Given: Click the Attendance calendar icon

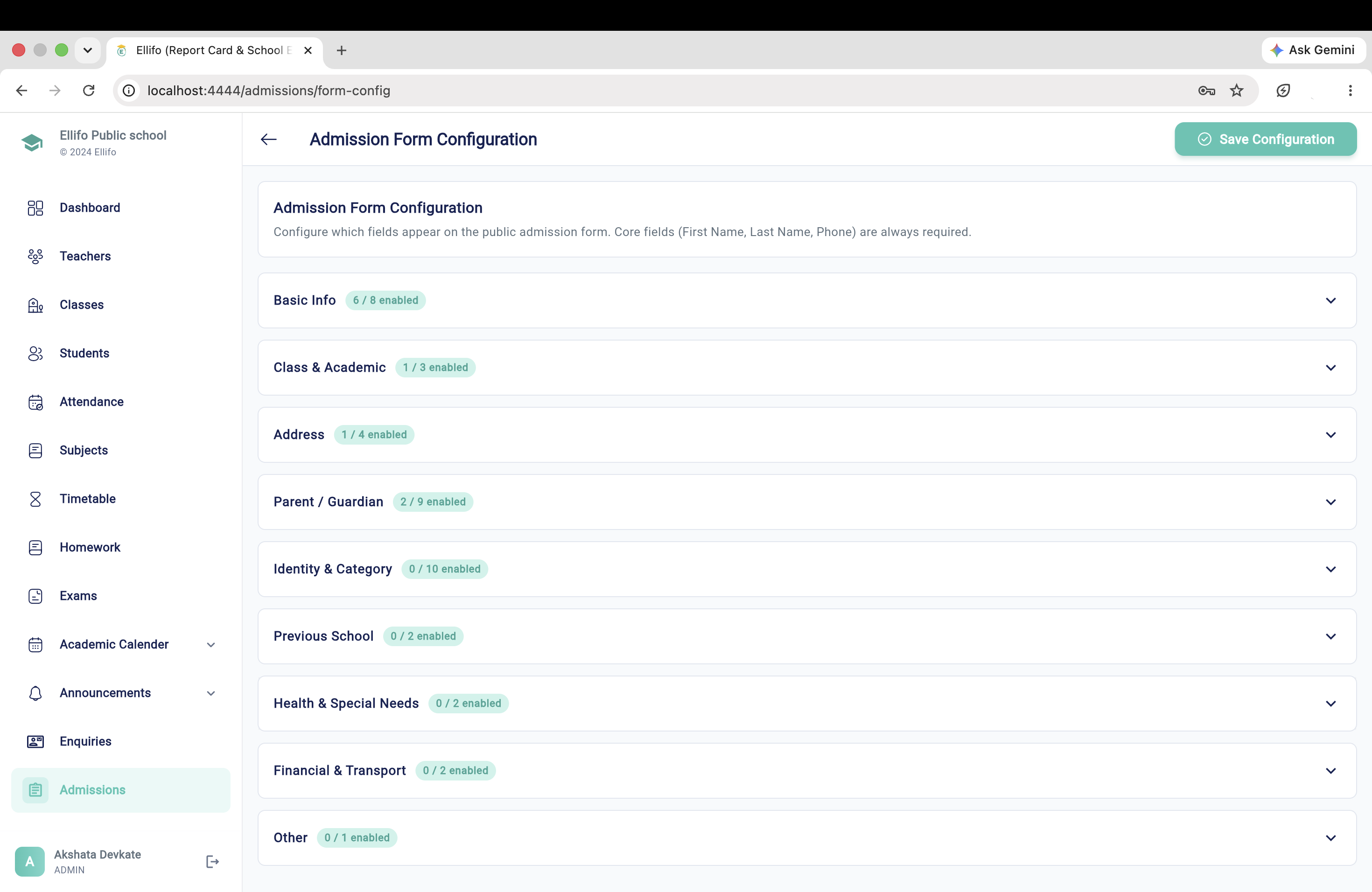Looking at the screenshot, I should tap(35, 402).
